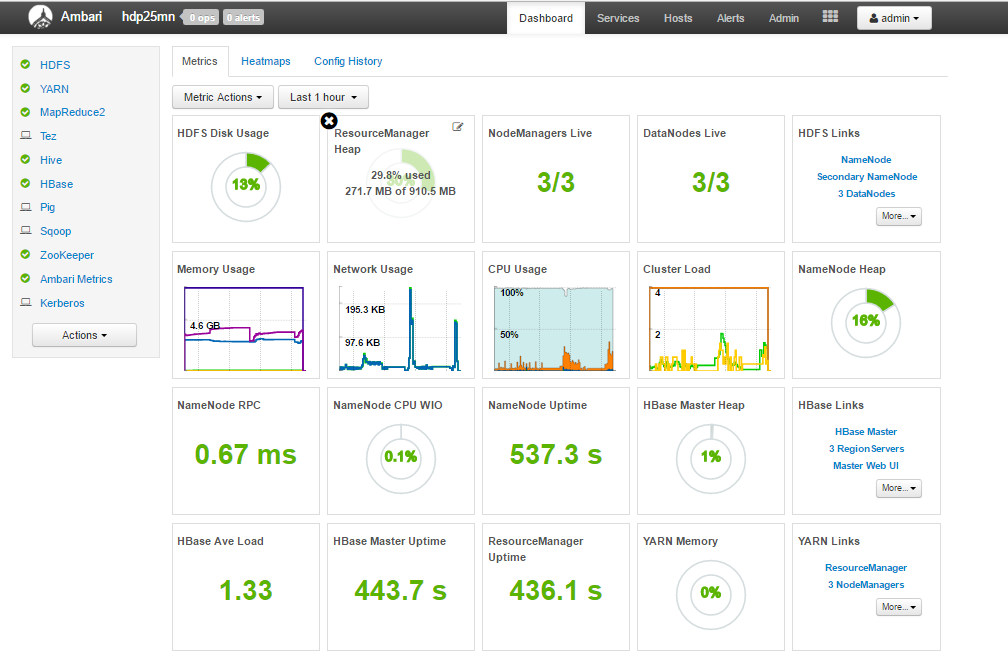Click the Memory Usage graph

[x=244, y=329]
